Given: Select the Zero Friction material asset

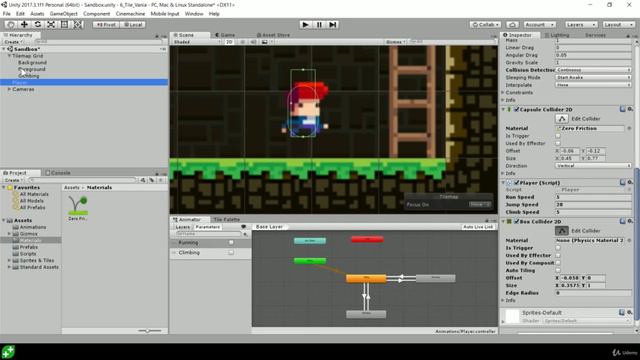Looking at the screenshot, I should [x=78, y=207].
